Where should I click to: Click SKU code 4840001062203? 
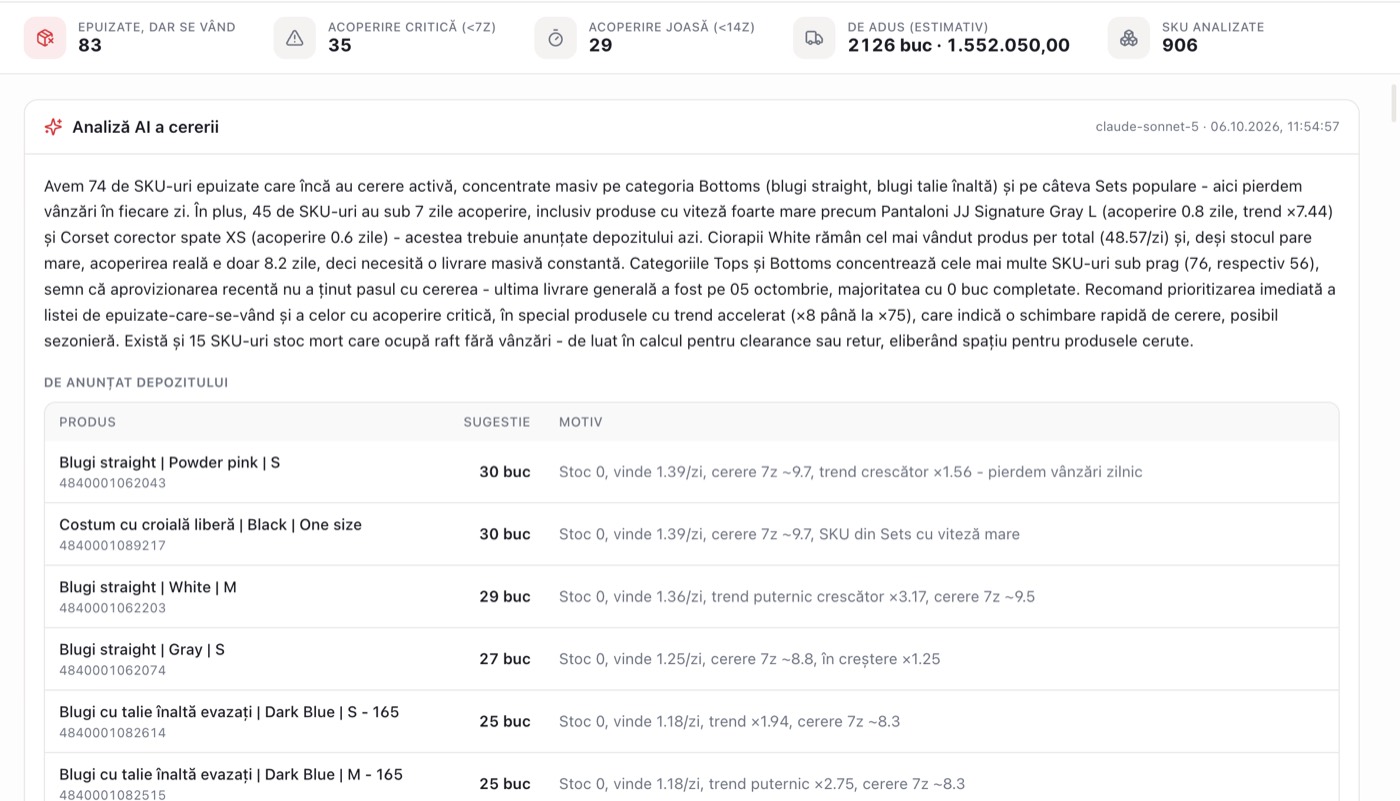112,608
